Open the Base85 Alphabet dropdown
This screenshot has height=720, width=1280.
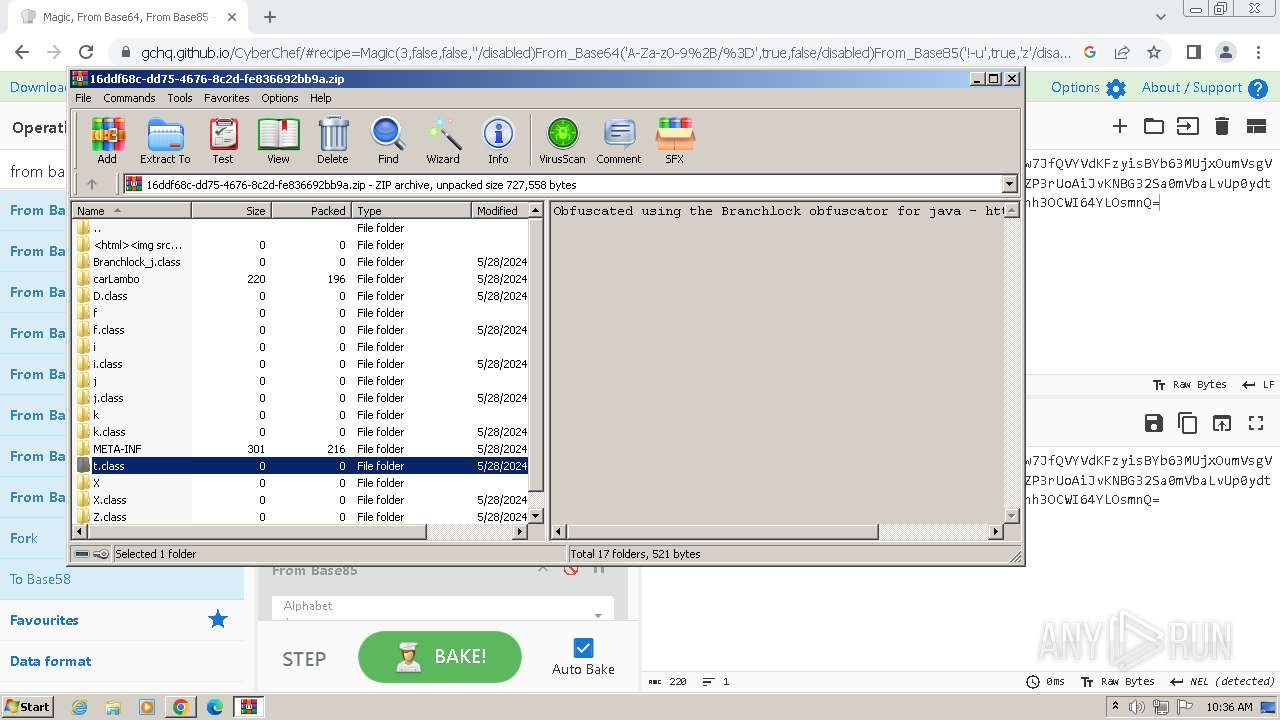(443, 611)
